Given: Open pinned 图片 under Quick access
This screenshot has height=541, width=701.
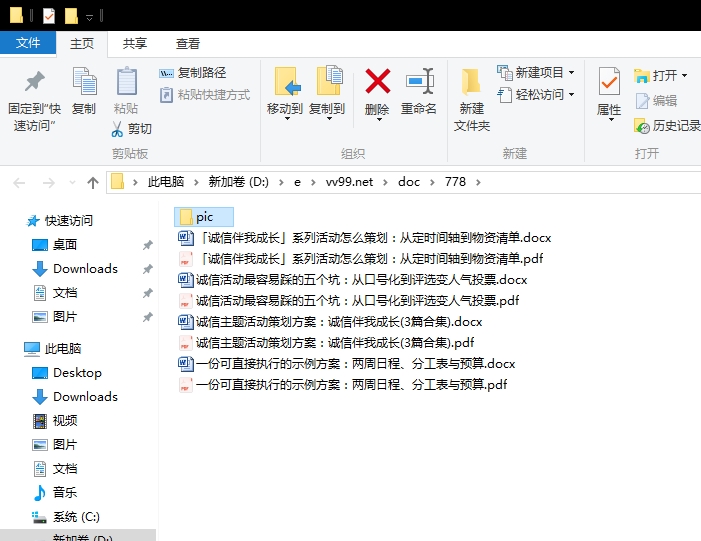Looking at the screenshot, I should [x=55, y=317].
